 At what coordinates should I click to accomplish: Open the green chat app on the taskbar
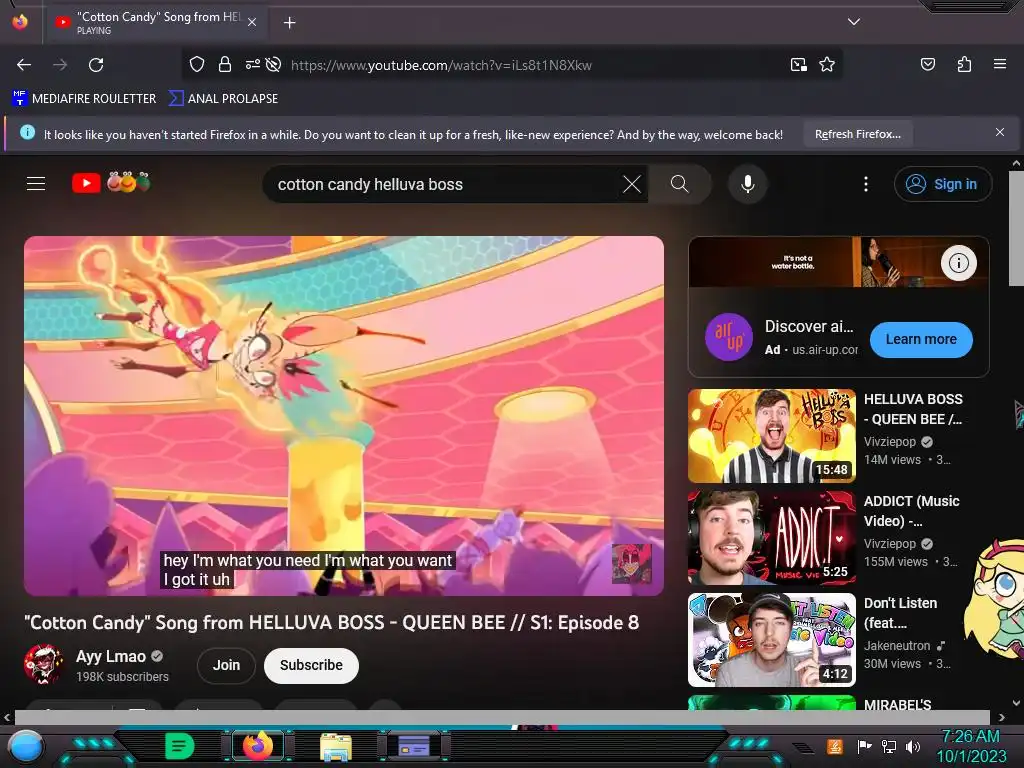pyautogui.click(x=179, y=746)
